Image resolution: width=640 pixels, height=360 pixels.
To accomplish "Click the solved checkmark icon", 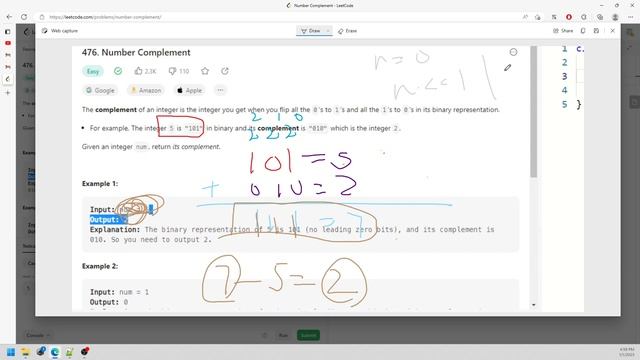I will point(118,71).
